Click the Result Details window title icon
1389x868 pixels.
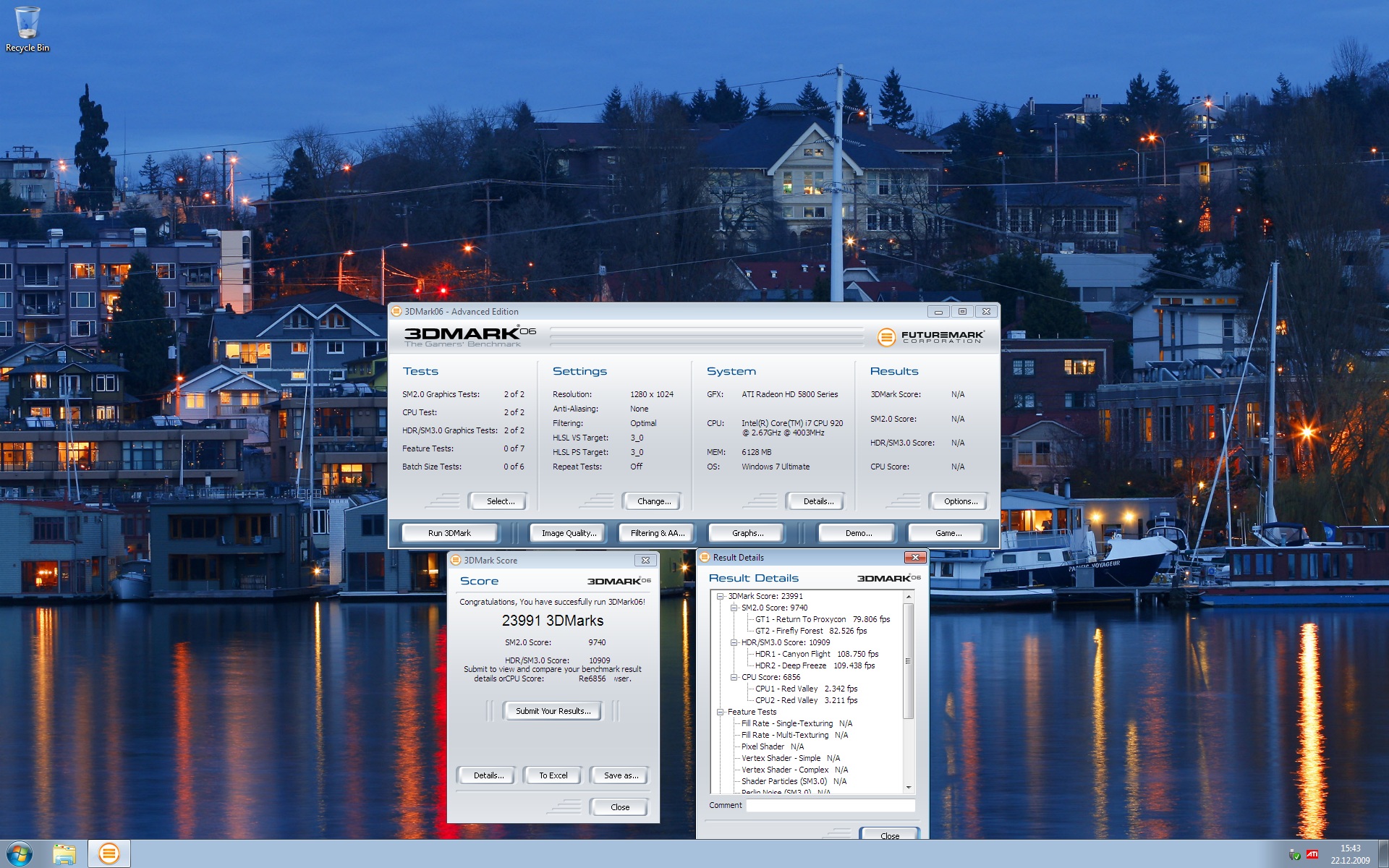705,558
